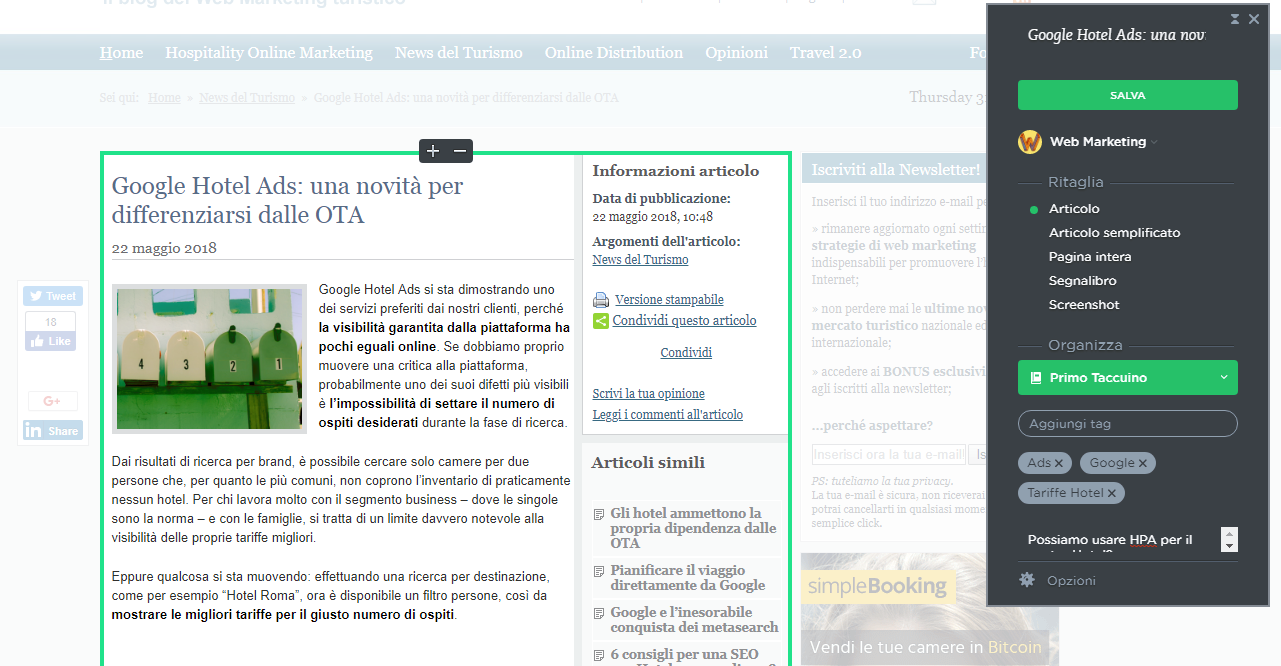1281x666 pixels.
Task: Click the Condividi link
Action: (x=686, y=353)
